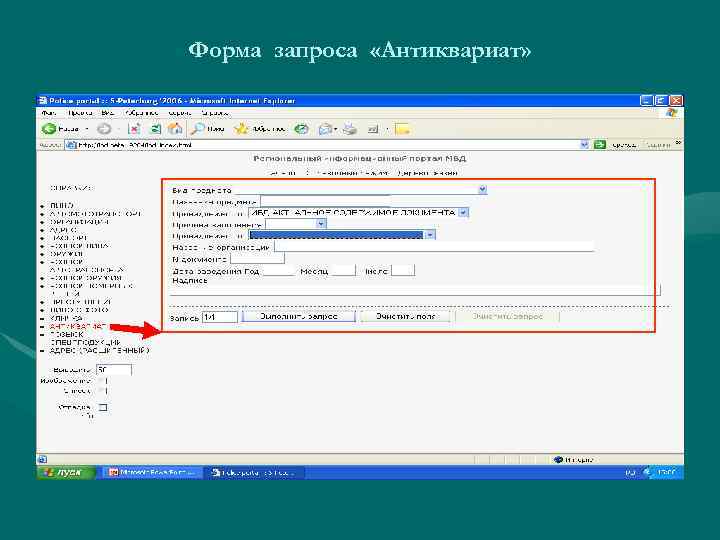
Task: Open the Правка menu
Action: point(80,113)
